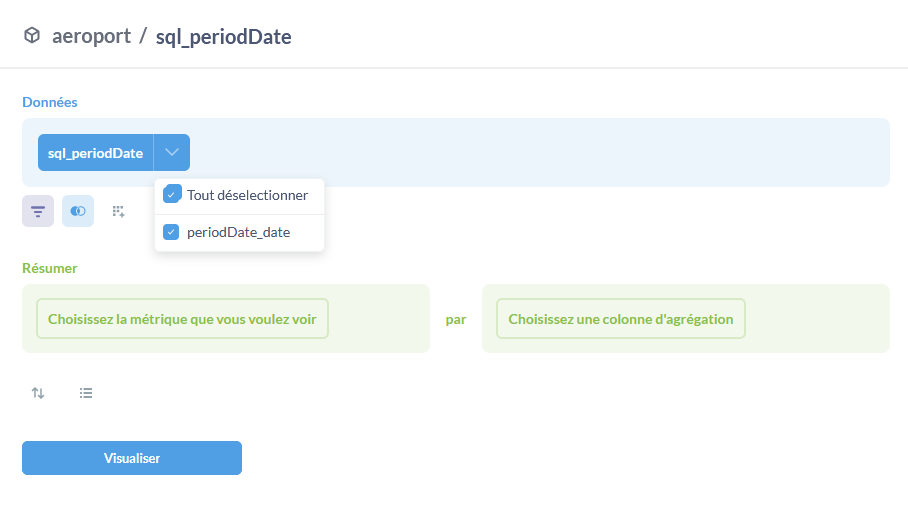908x518 pixels.
Task: Open the sql_periodDate data source picker
Action: coord(96,153)
